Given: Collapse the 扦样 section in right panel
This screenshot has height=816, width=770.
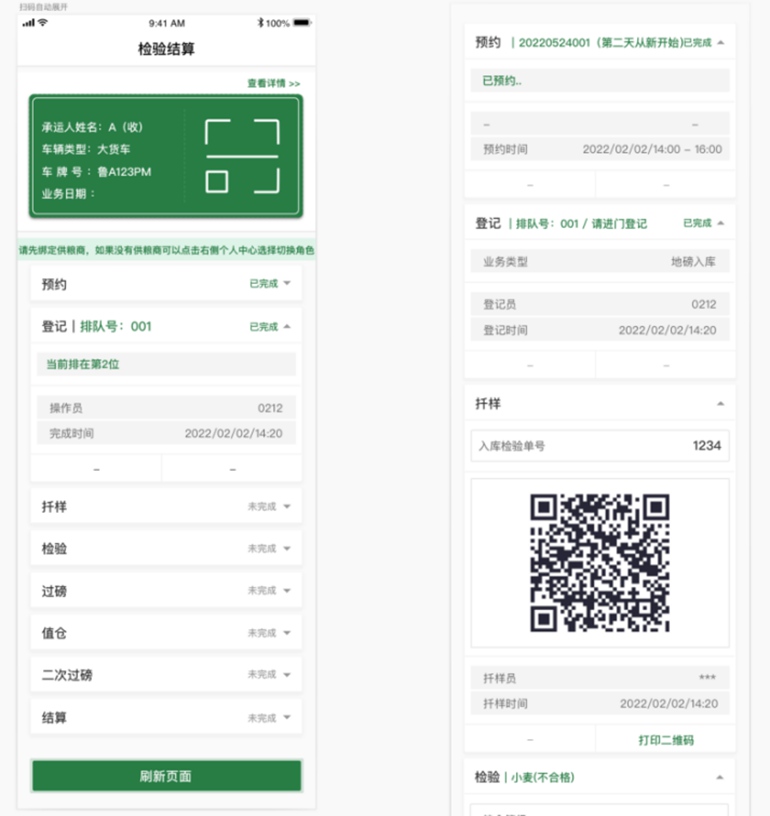Looking at the screenshot, I should [x=721, y=404].
